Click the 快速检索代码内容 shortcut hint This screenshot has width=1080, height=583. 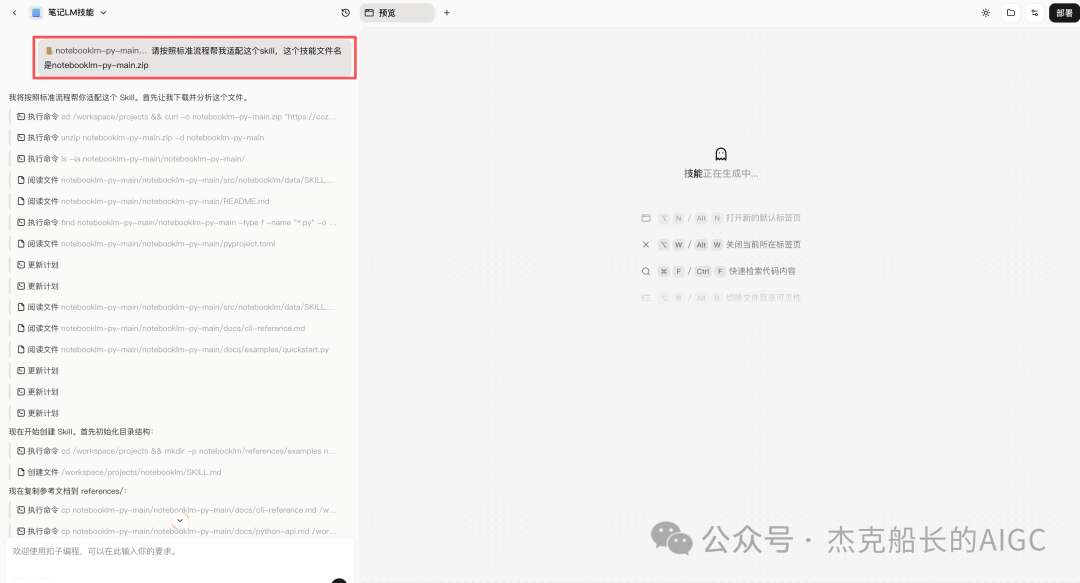[762, 271]
